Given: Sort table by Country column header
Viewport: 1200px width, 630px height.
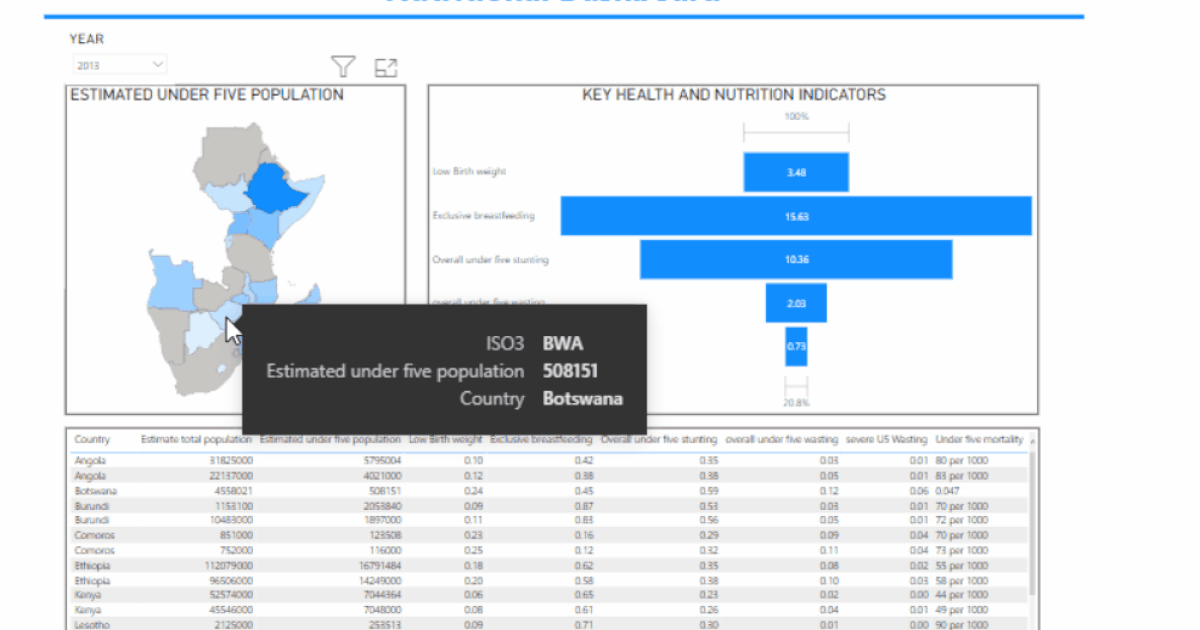Looking at the screenshot, I should click(x=92, y=440).
